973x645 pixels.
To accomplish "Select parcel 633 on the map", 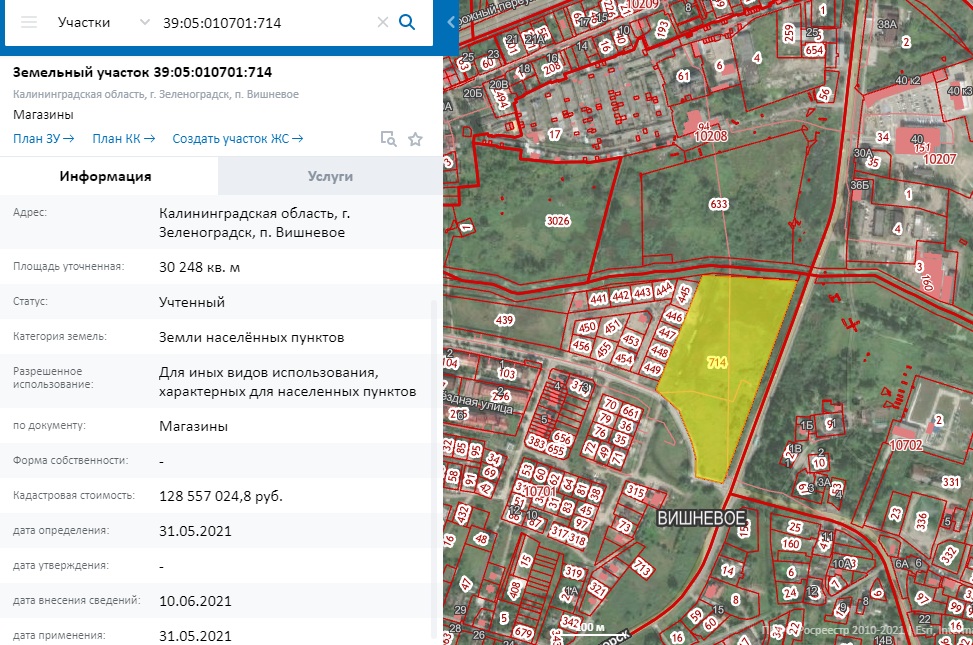I will (718, 205).
